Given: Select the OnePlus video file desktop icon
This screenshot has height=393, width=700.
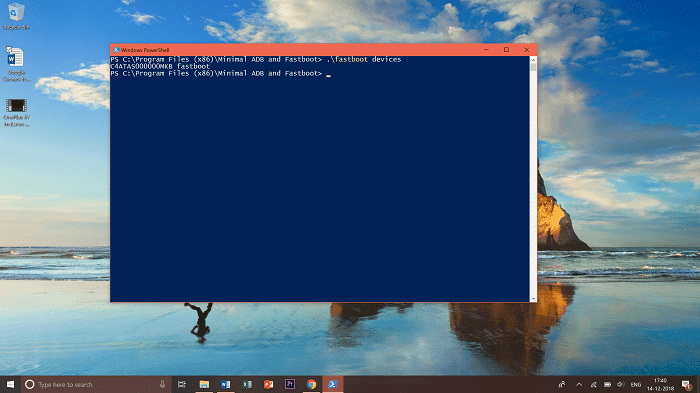Looking at the screenshot, I should 17,113.
